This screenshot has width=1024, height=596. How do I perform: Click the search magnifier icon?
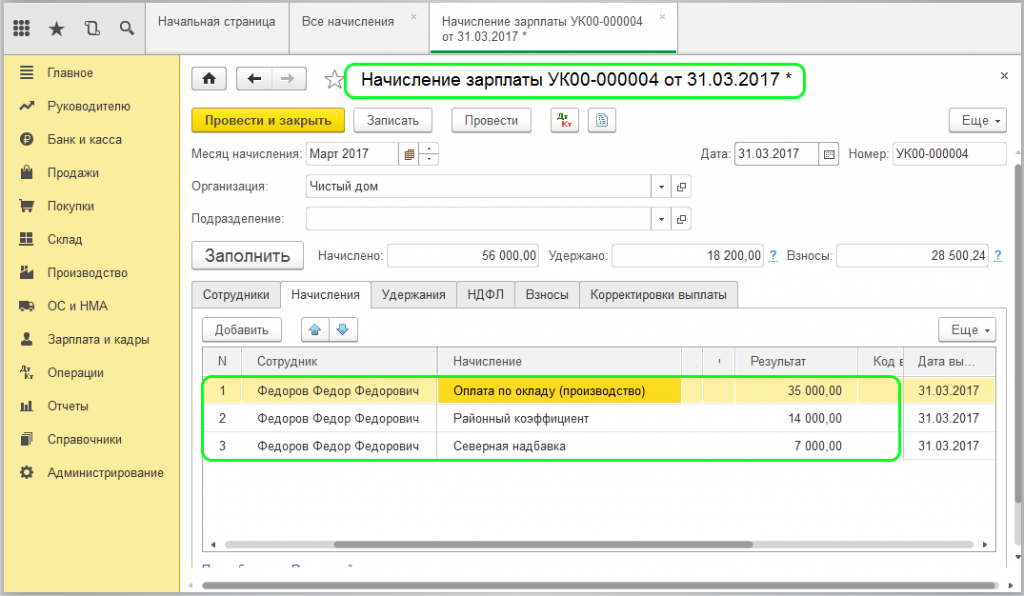[127, 28]
